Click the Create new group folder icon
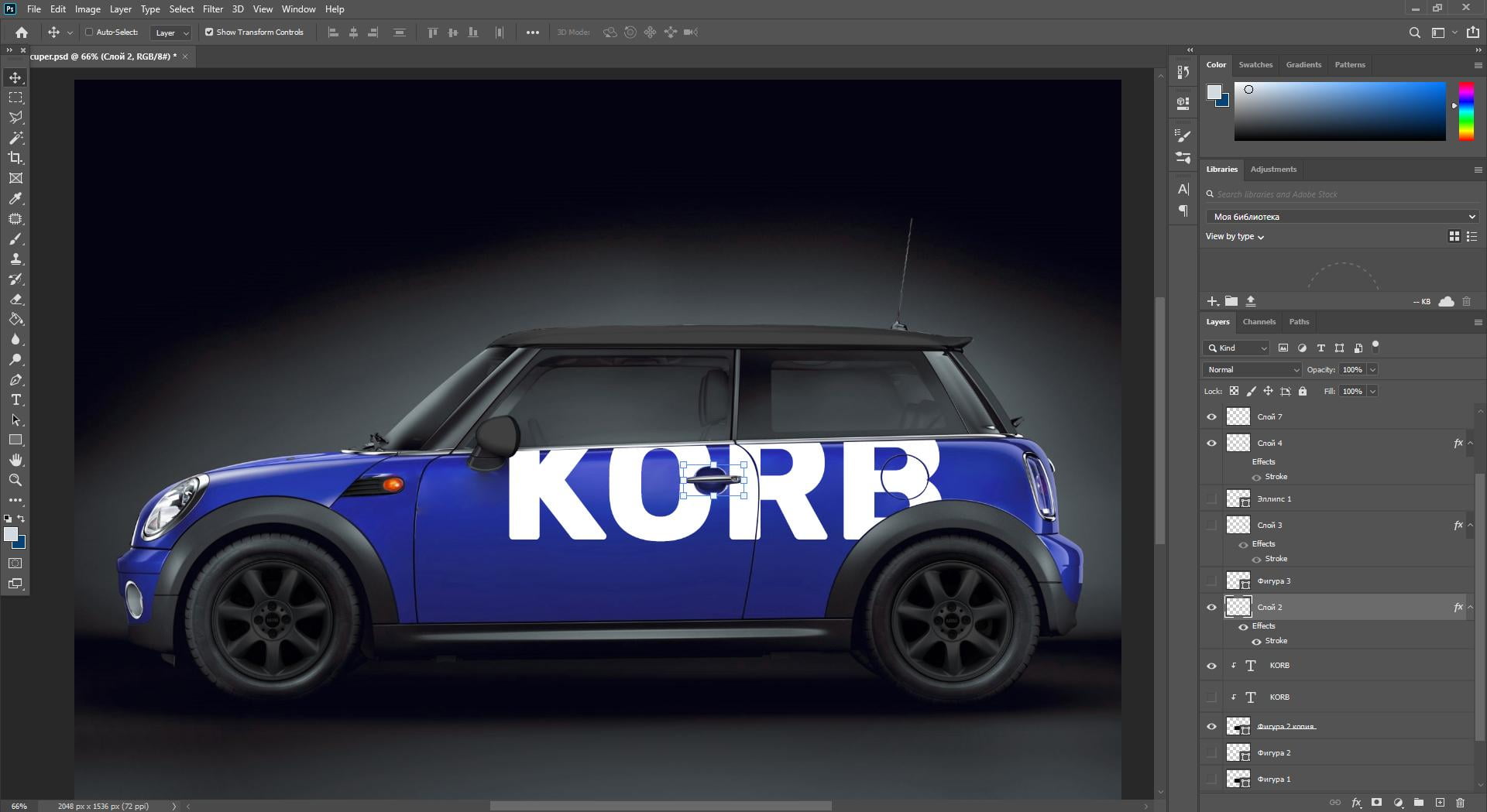The width and height of the screenshot is (1487, 812). (1418, 803)
